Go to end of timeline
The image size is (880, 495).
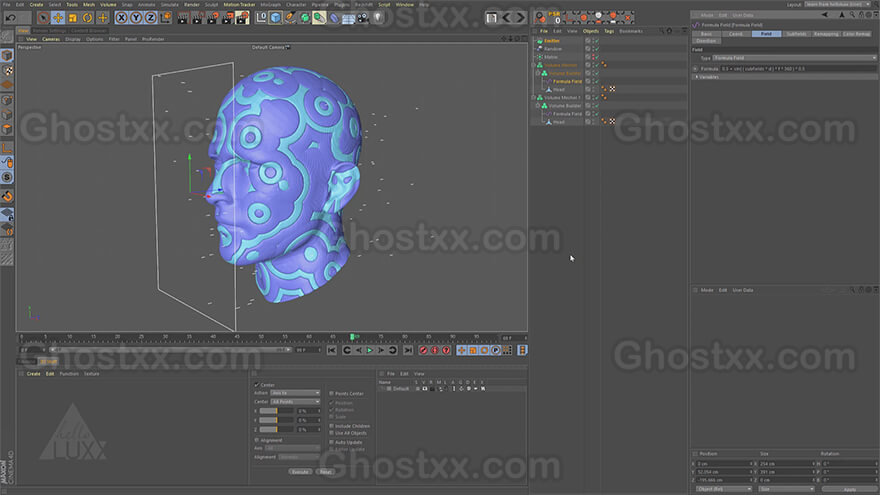tap(408, 350)
